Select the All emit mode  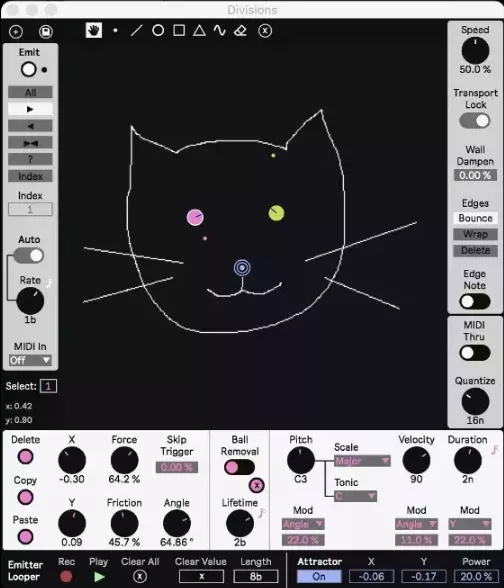coord(30,92)
